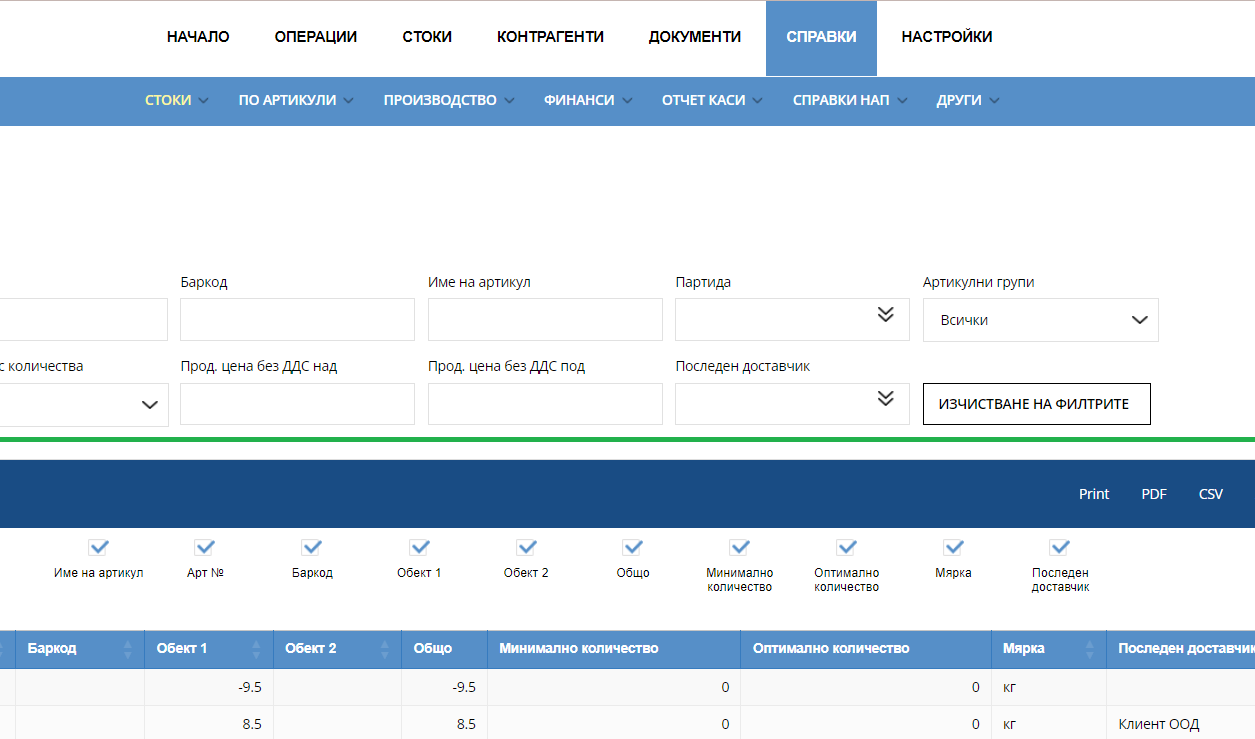Export the table as PDF

coord(1154,494)
